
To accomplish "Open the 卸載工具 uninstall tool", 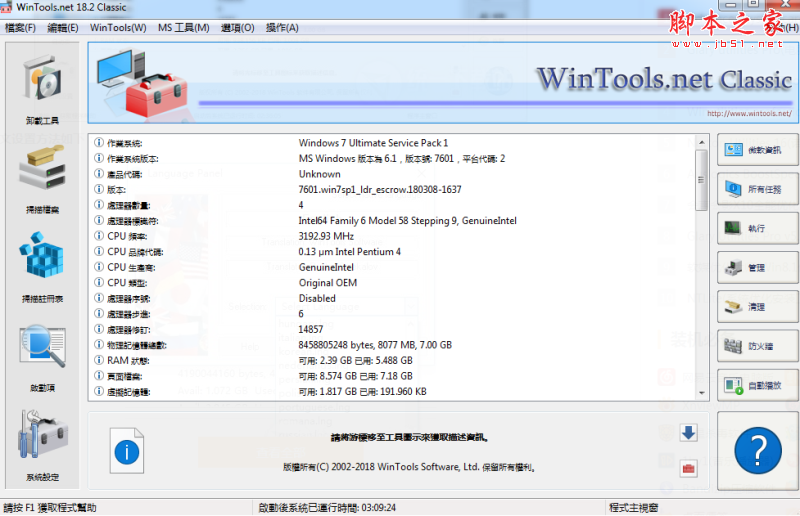I will click(x=42, y=88).
